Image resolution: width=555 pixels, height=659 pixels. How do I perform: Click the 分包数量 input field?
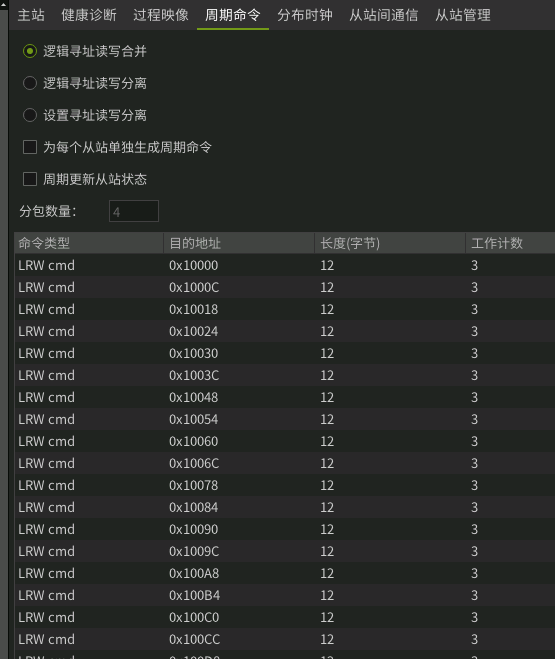134,211
